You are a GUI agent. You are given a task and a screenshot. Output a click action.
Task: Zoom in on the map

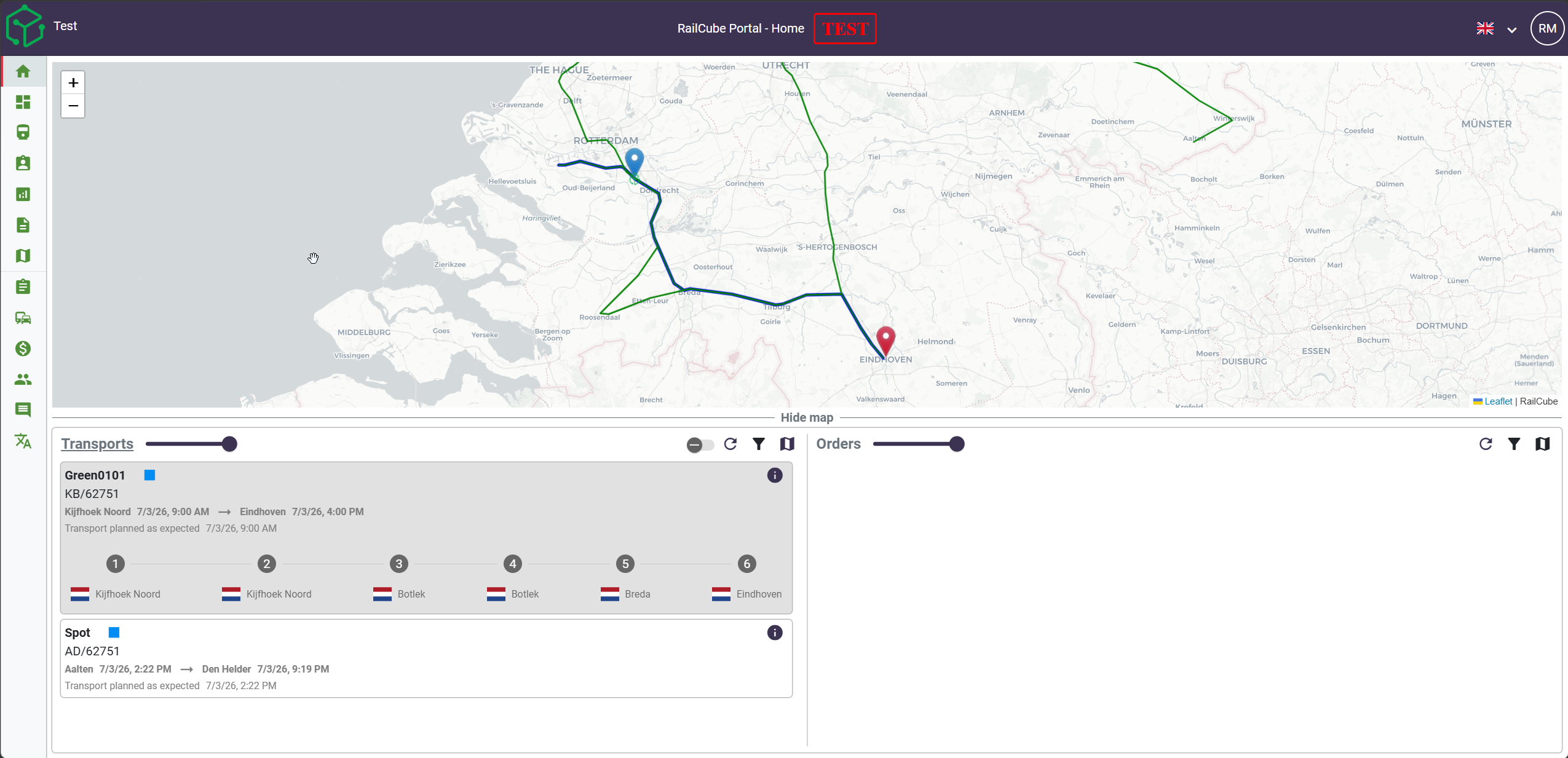click(x=73, y=82)
